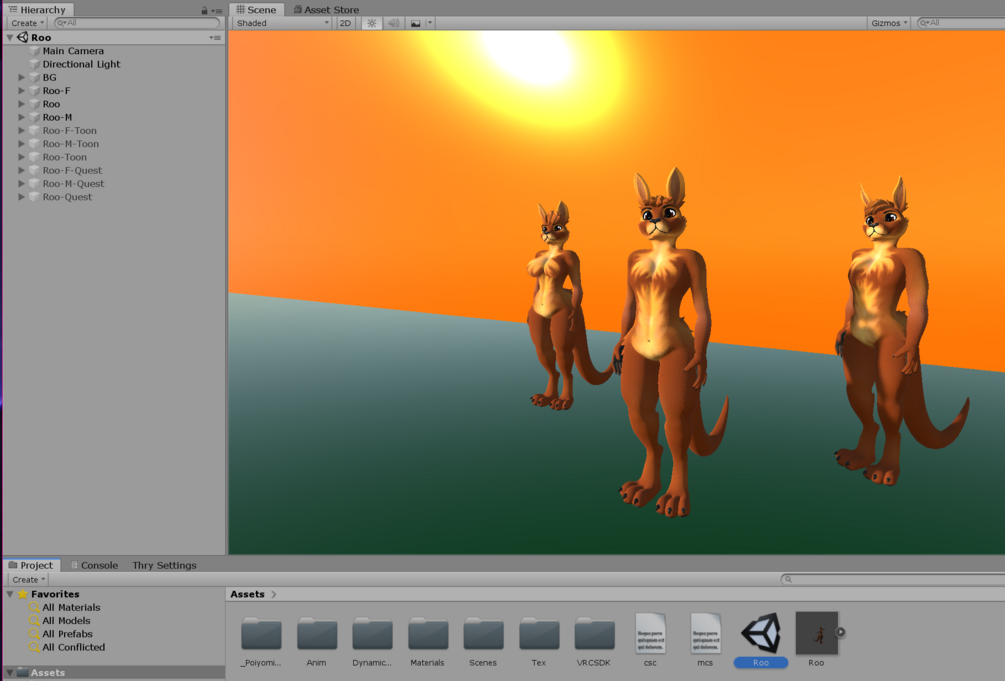Toggle 2D view mode button
The image size is (1005, 681).
(345, 23)
